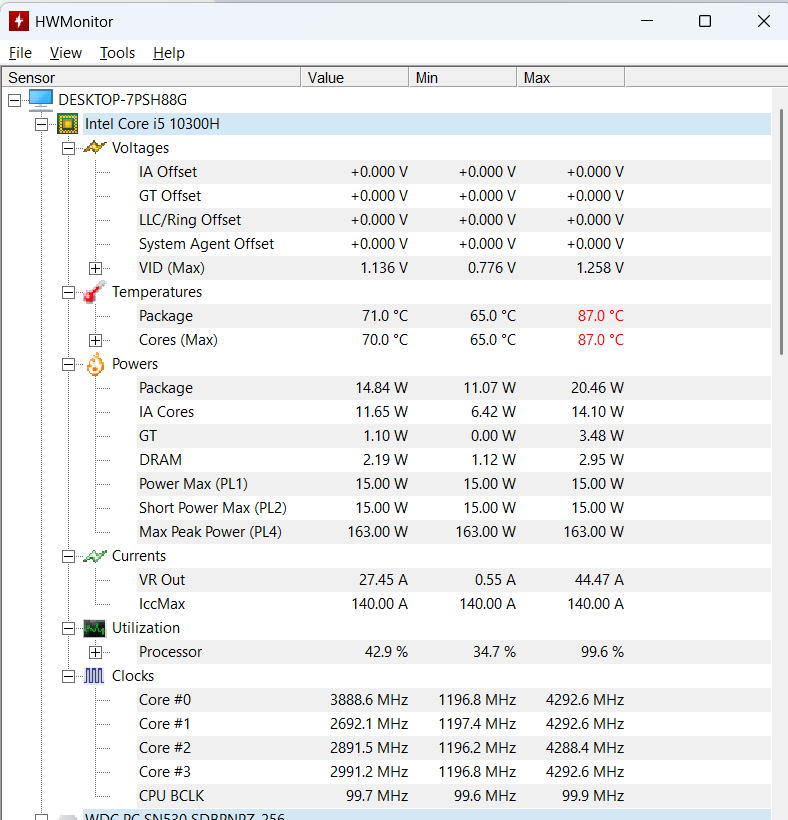Expand the Cores (Max) entry
This screenshot has width=788, height=820.
click(95, 340)
